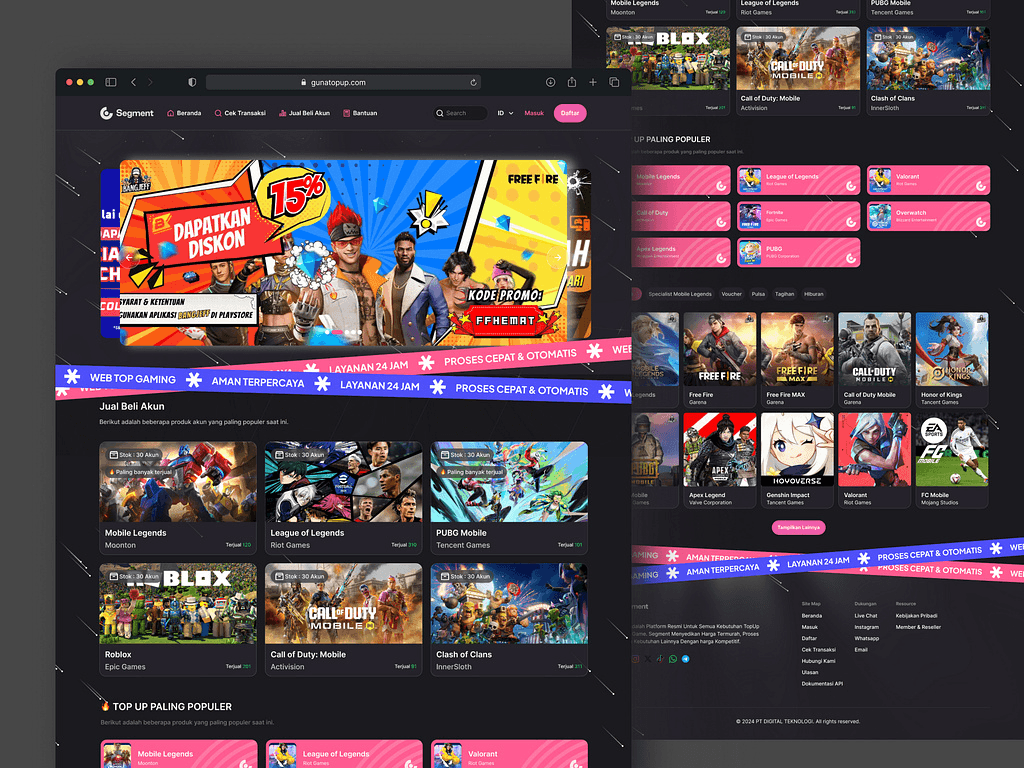Image resolution: width=1024 pixels, height=768 pixels.
Task: Click the X icon in back page footer
Action: coord(648,659)
